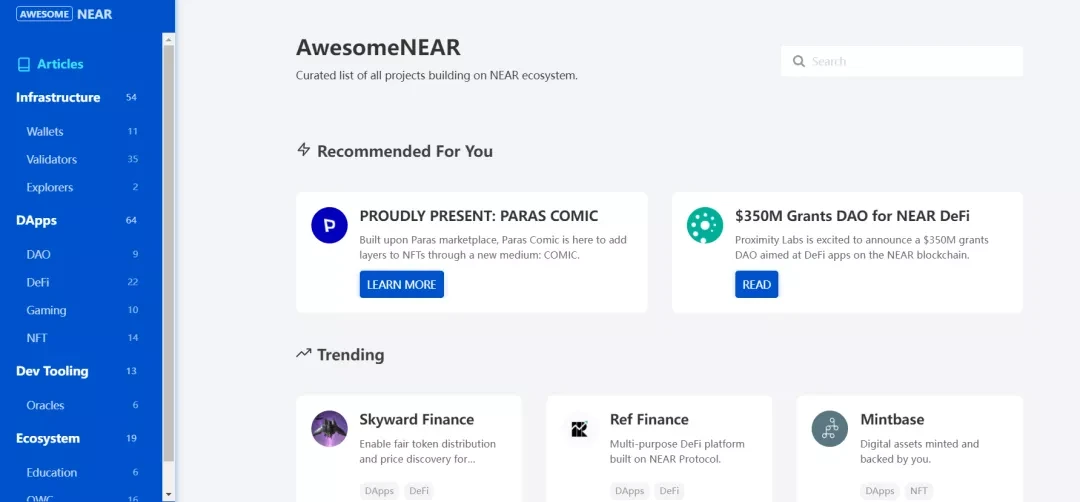Click the search magnifier icon
This screenshot has width=1080, height=502.
(x=799, y=62)
